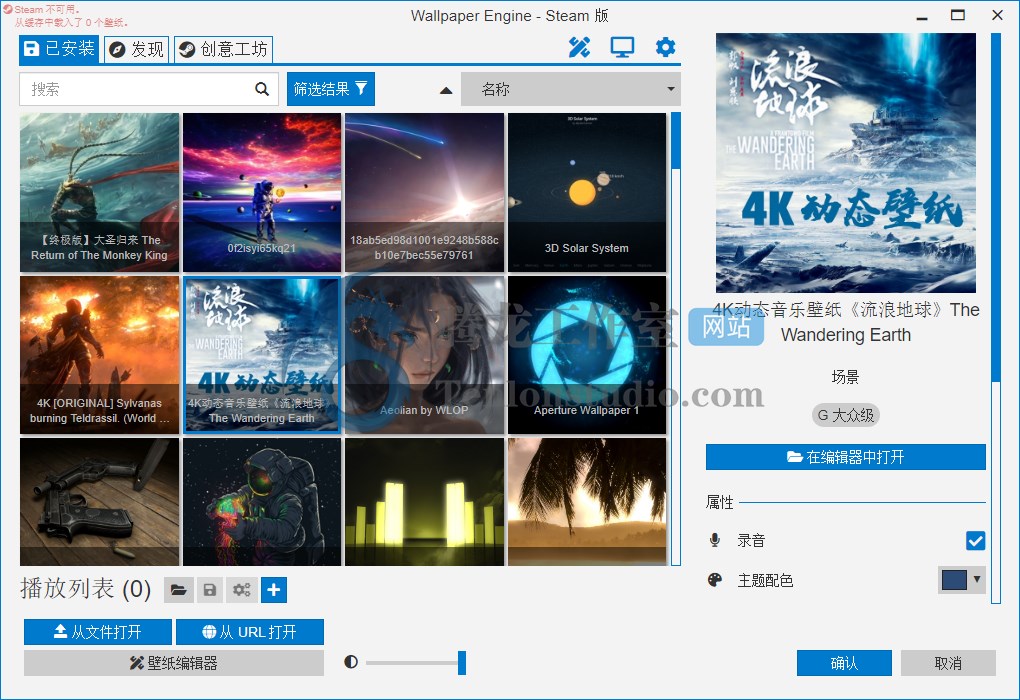Select the pistol on wood wallpaper
This screenshot has height=700, width=1020.
[x=100, y=502]
